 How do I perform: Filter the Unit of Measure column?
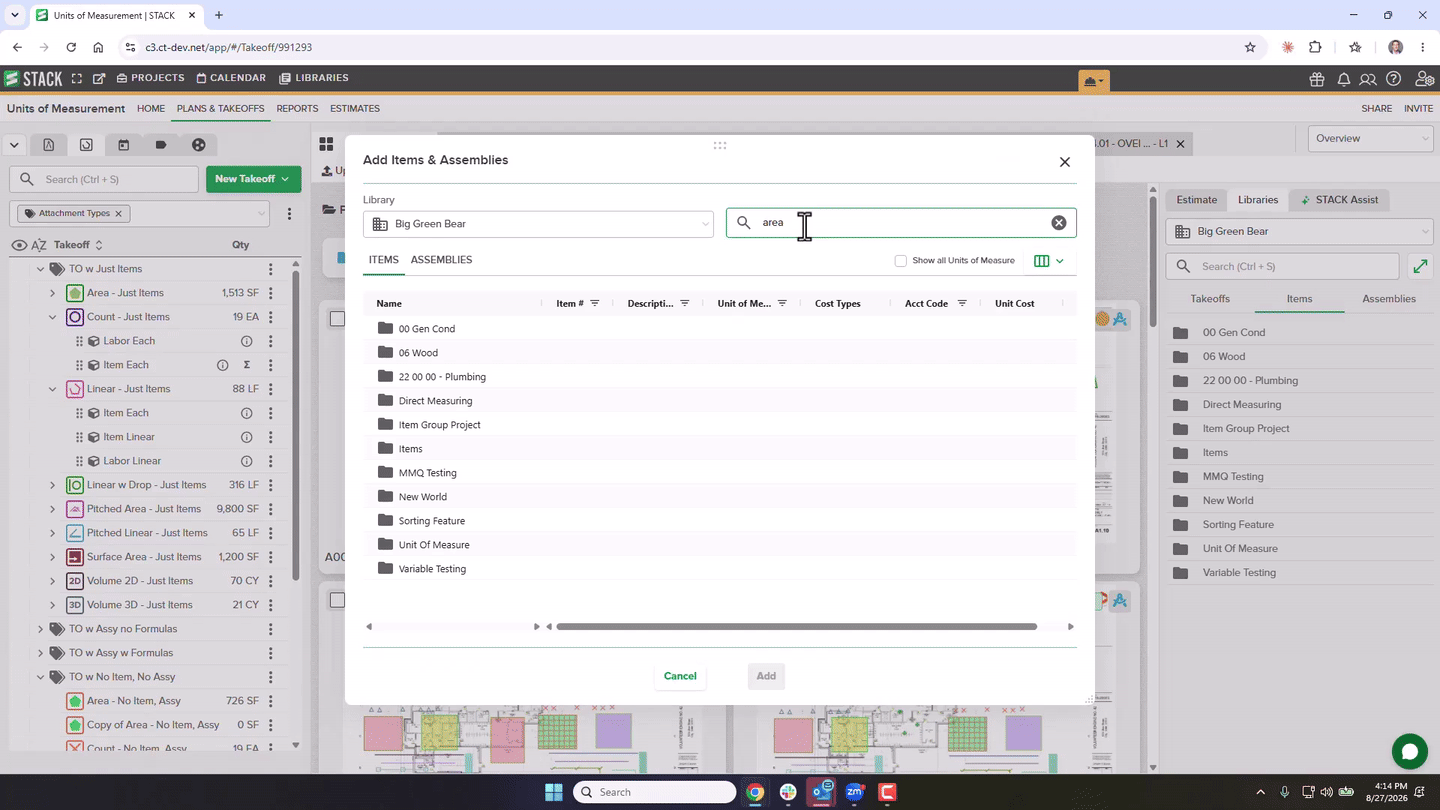(x=782, y=303)
